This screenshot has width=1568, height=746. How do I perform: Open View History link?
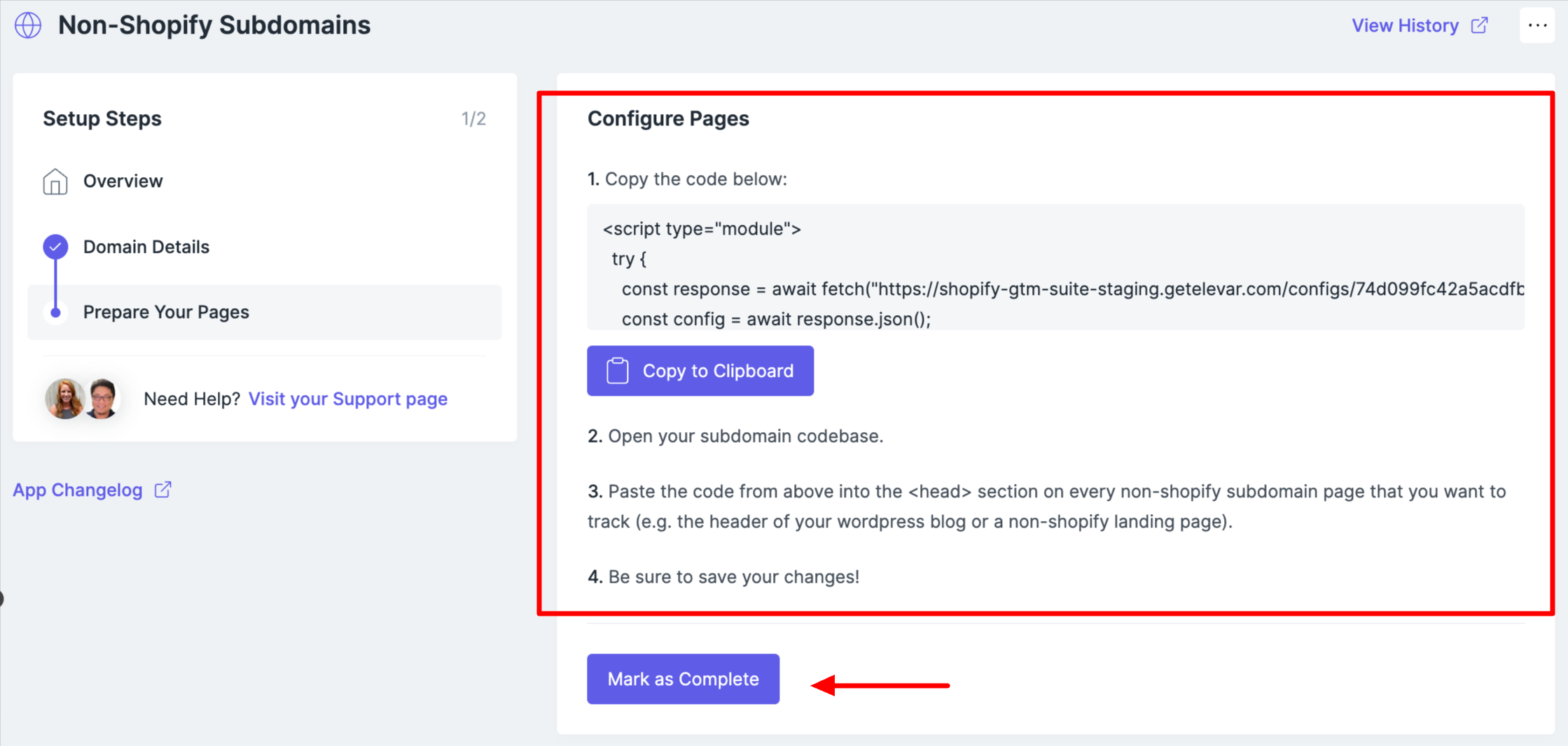coord(1405,25)
